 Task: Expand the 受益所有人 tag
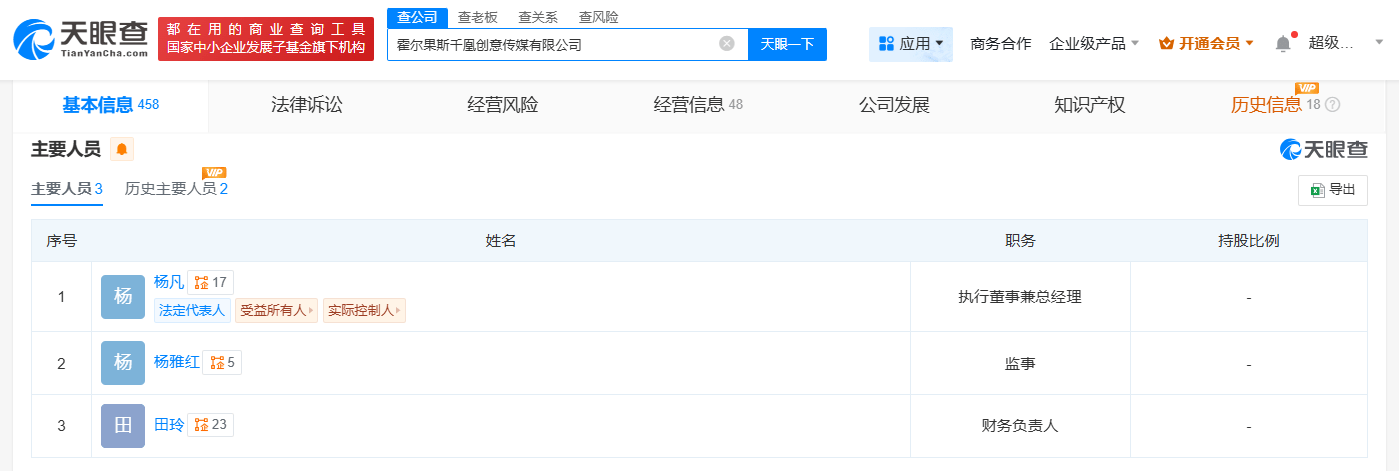point(276,311)
